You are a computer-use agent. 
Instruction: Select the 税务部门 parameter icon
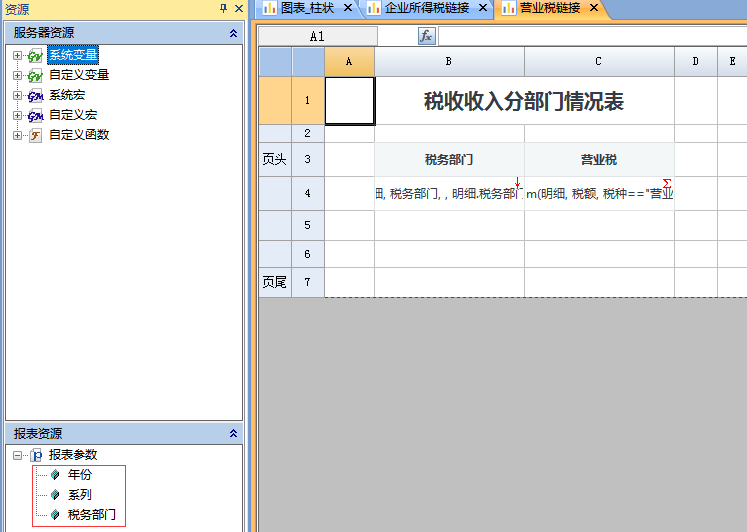(x=55, y=515)
